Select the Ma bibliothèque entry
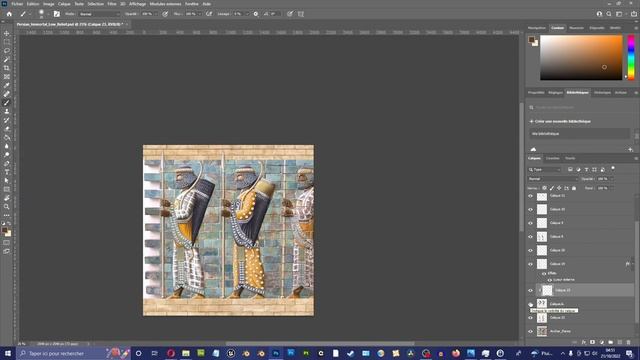 579,133
